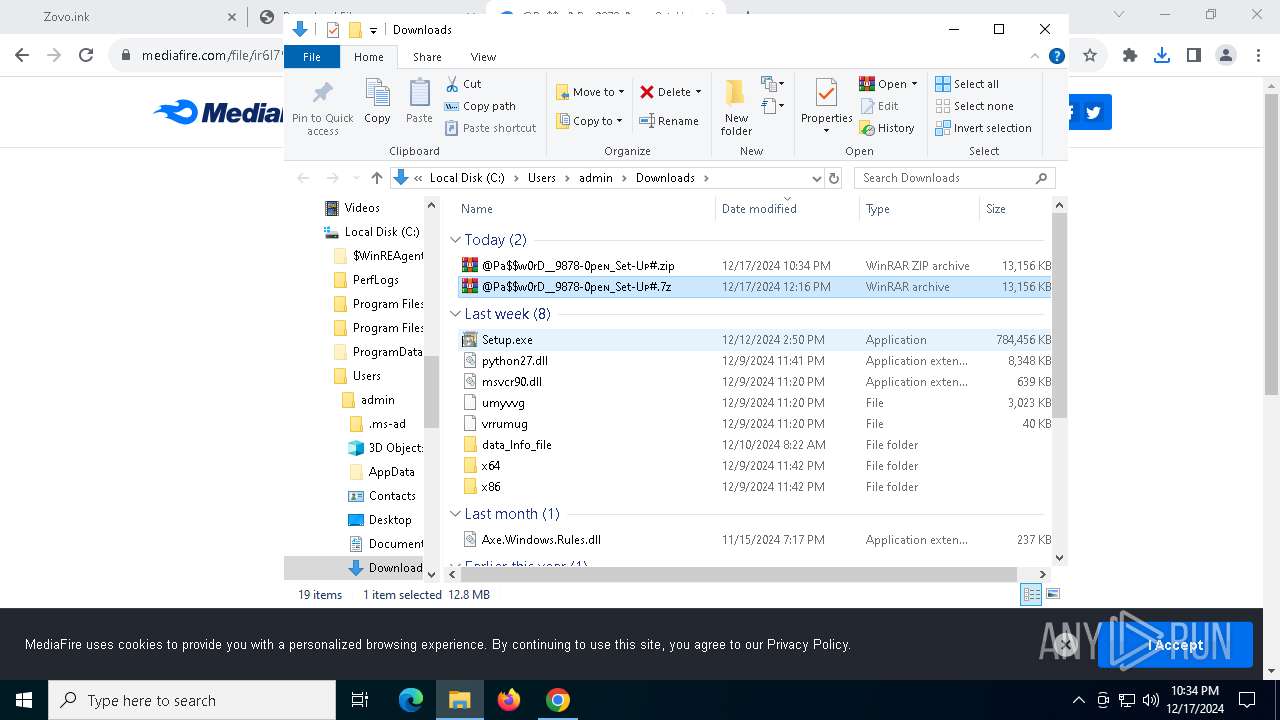
Task: Open the Windows Start menu
Action: pos(24,700)
